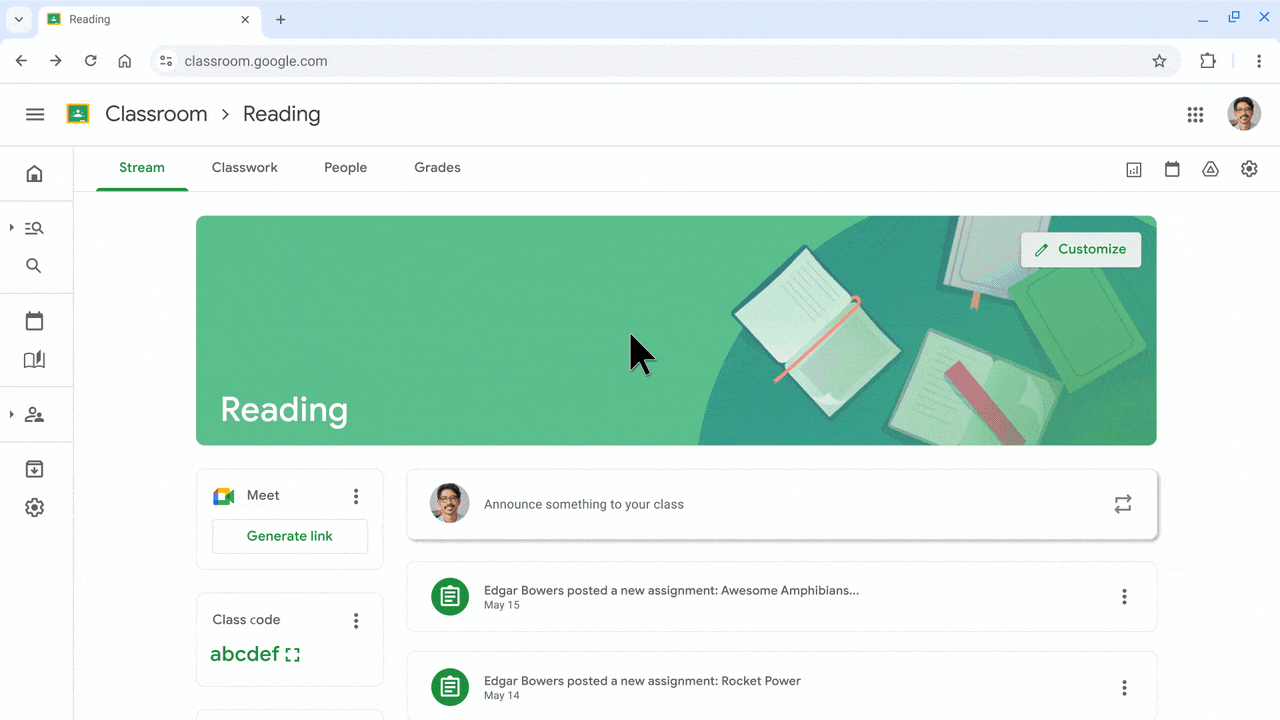Image resolution: width=1280 pixels, height=720 pixels.
Task: Click the class code abcdef
Action: click(x=245, y=654)
